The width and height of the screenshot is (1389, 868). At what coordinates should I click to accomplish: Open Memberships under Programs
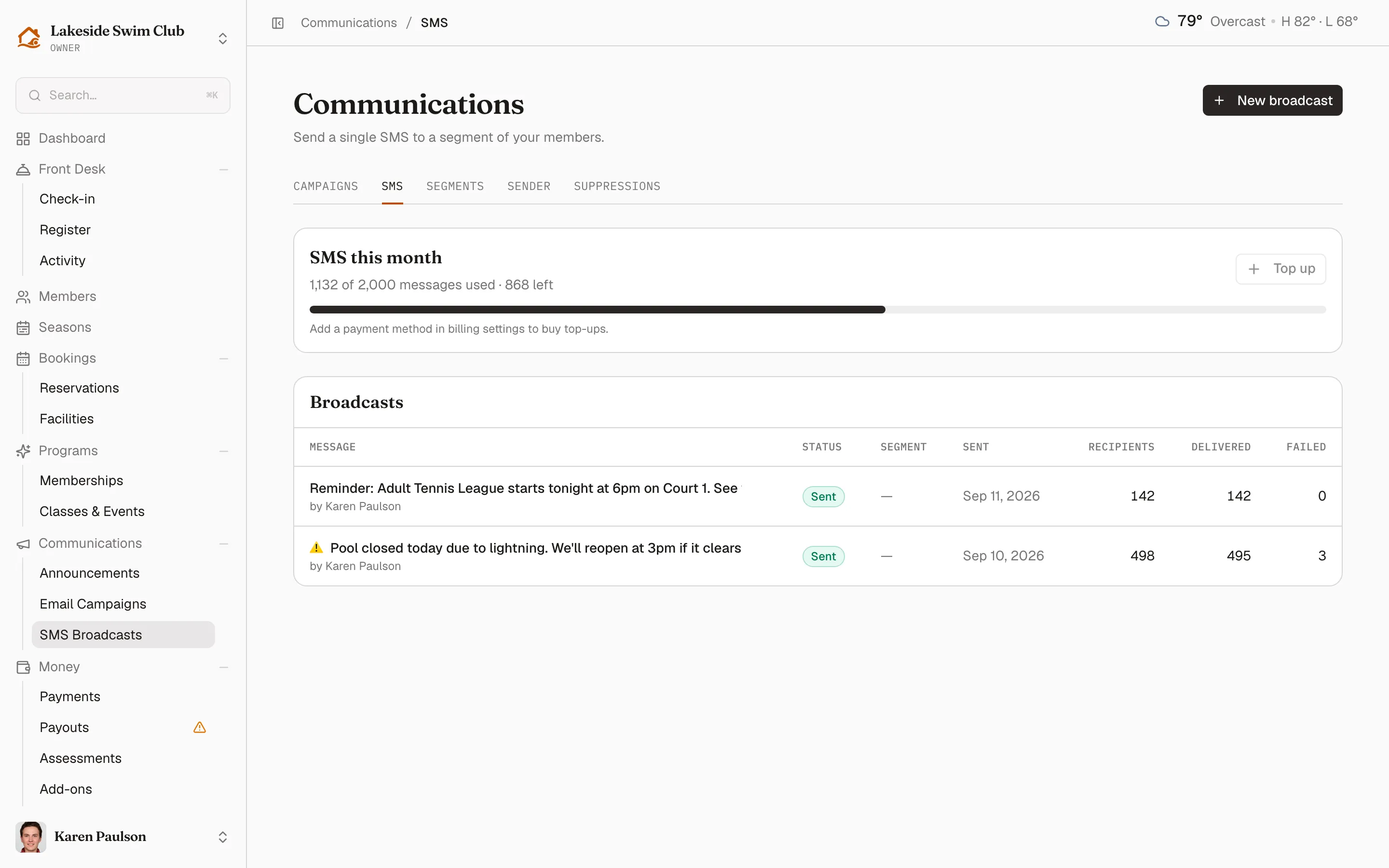tap(82, 480)
